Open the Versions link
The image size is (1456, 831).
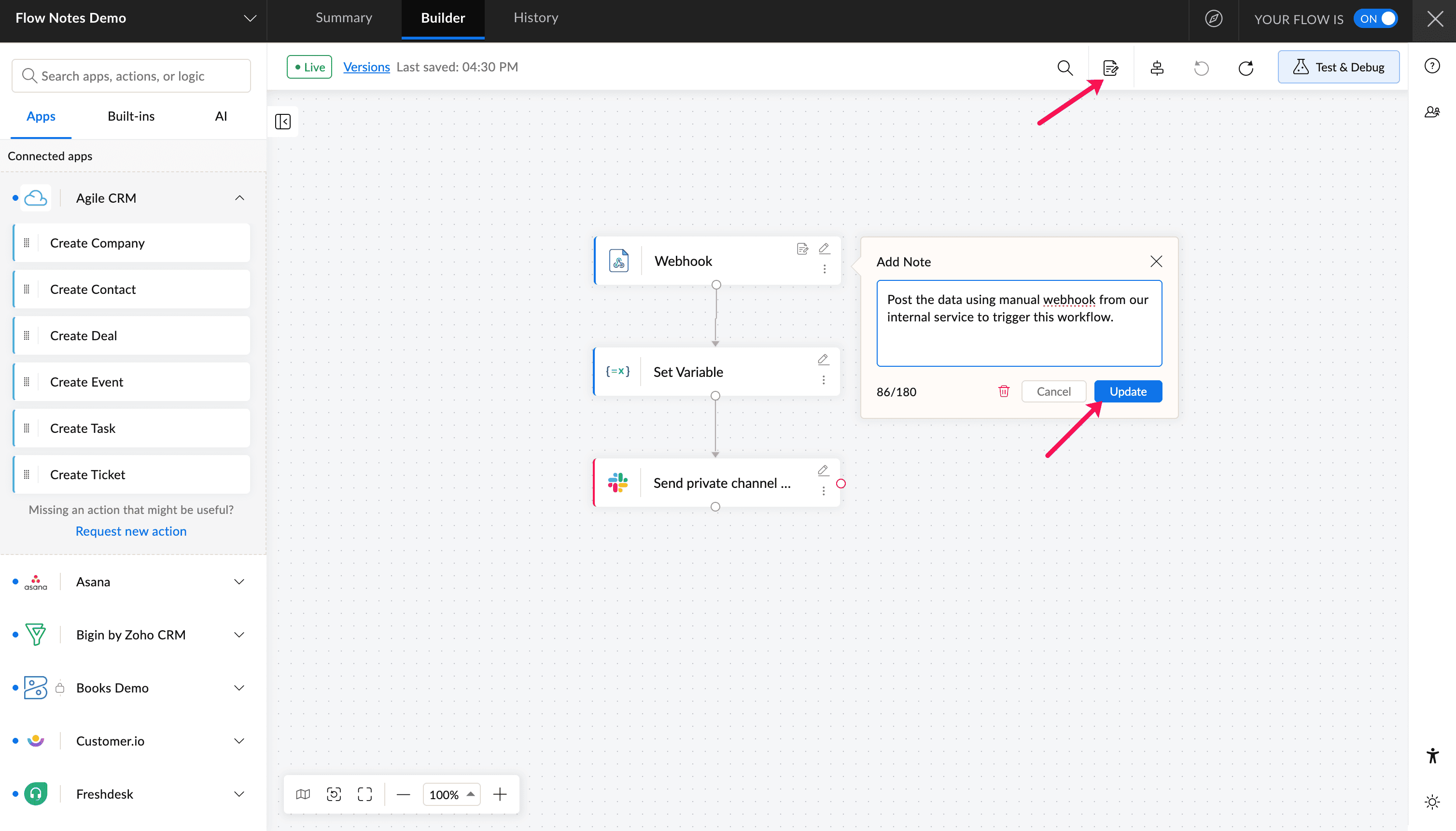pyautogui.click(x=366, y=67)
